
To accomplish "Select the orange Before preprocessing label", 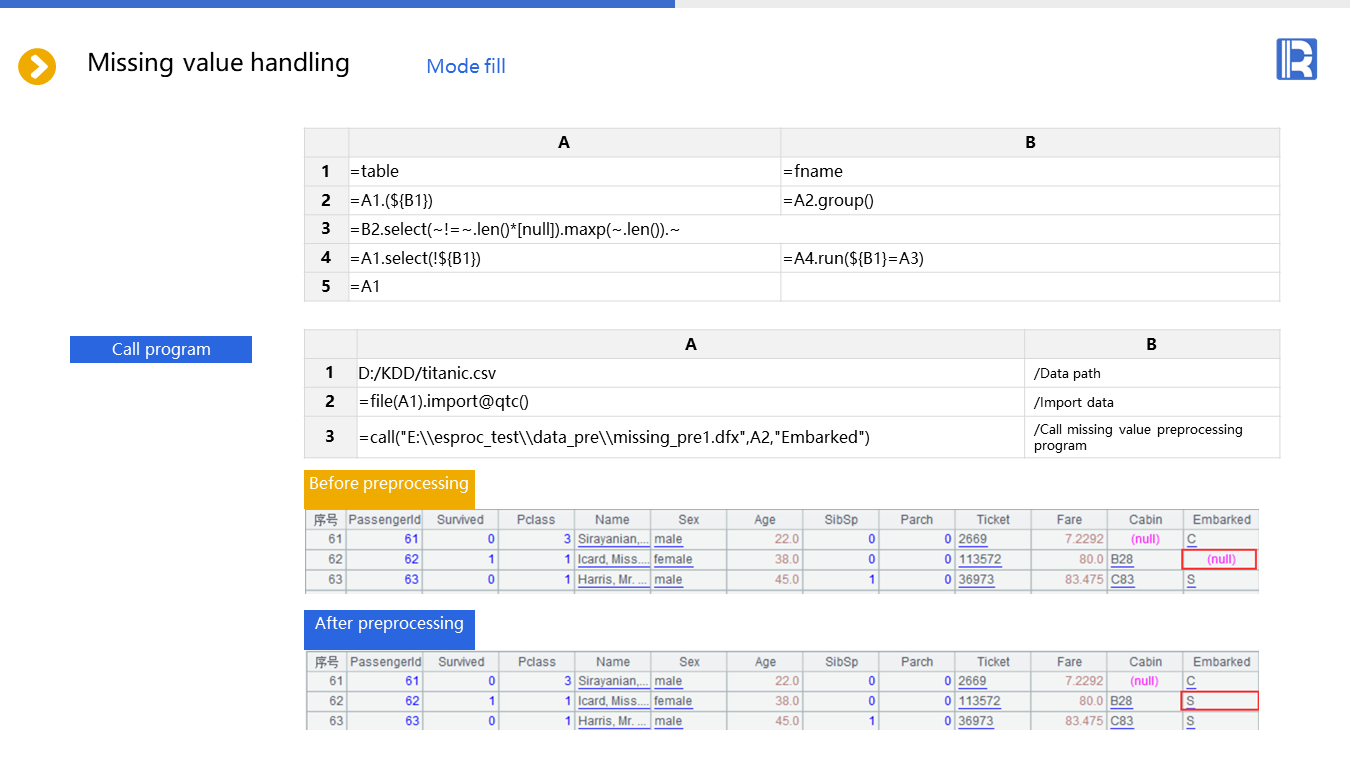I will point(389,485).
